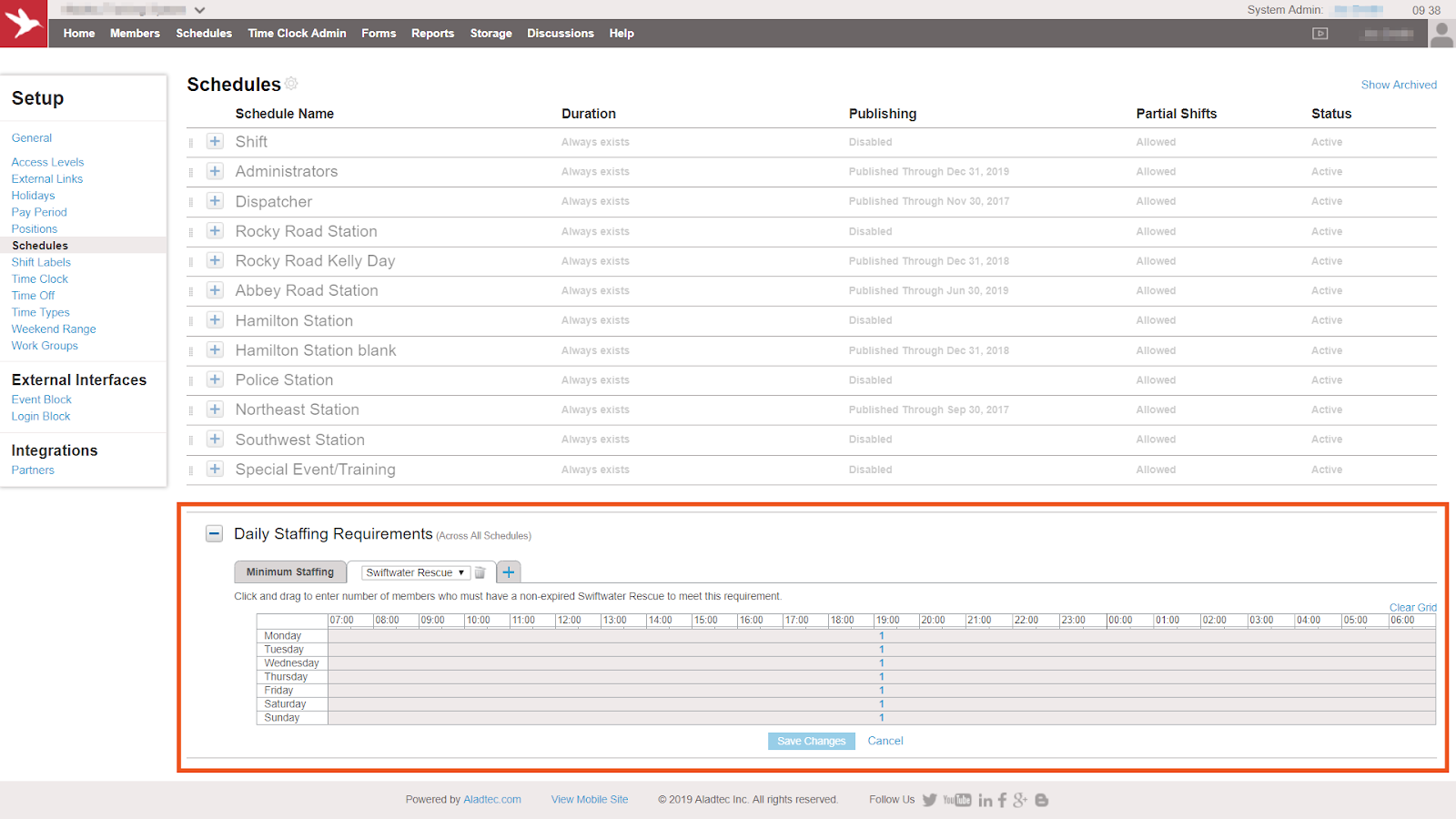Open Partners under Integrations
Image resolution: width=1456 pixels, height=819 pixels.
33,470
